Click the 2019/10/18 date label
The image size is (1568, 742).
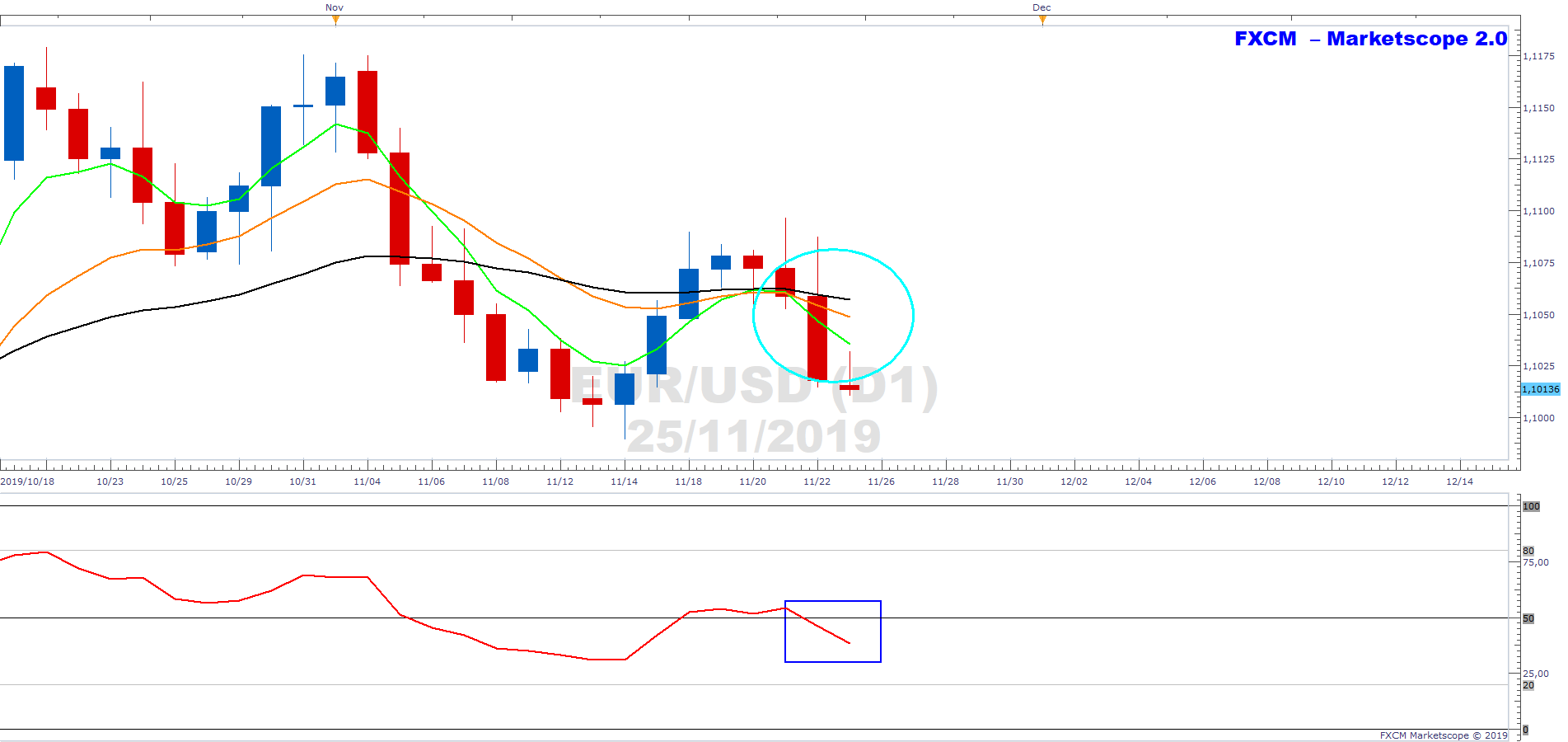(x=27, y=481)
